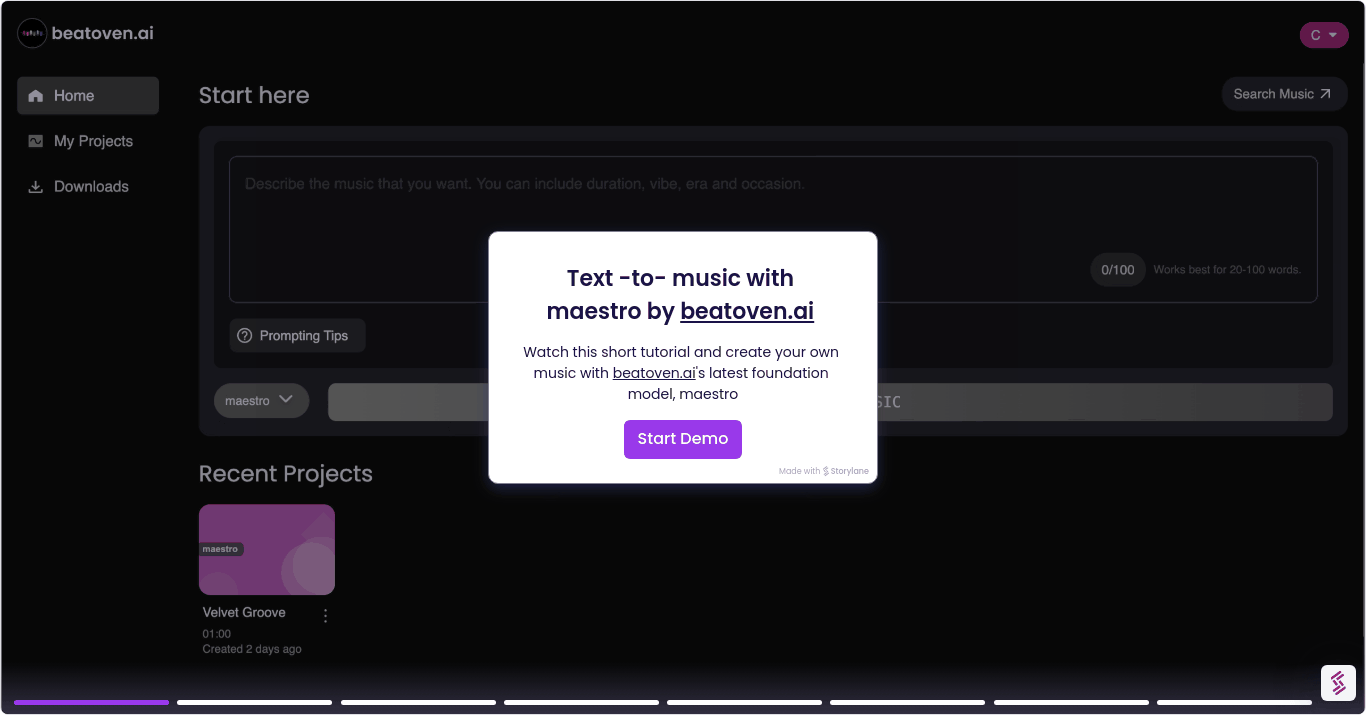Go to My Projects in sidebar
Viewport: 1366px width, 715px height.
tap(92, 141)
